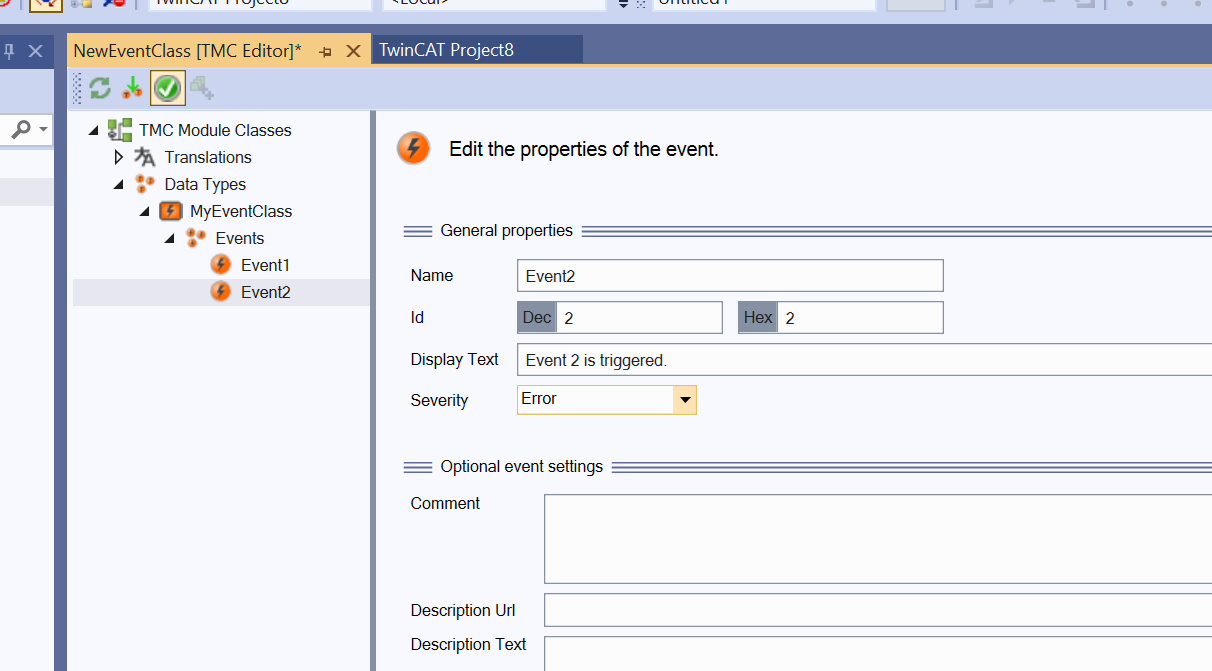Select Event2 in the tree
The width and height of the screenshot is (1212, 671).
point(266,292)
